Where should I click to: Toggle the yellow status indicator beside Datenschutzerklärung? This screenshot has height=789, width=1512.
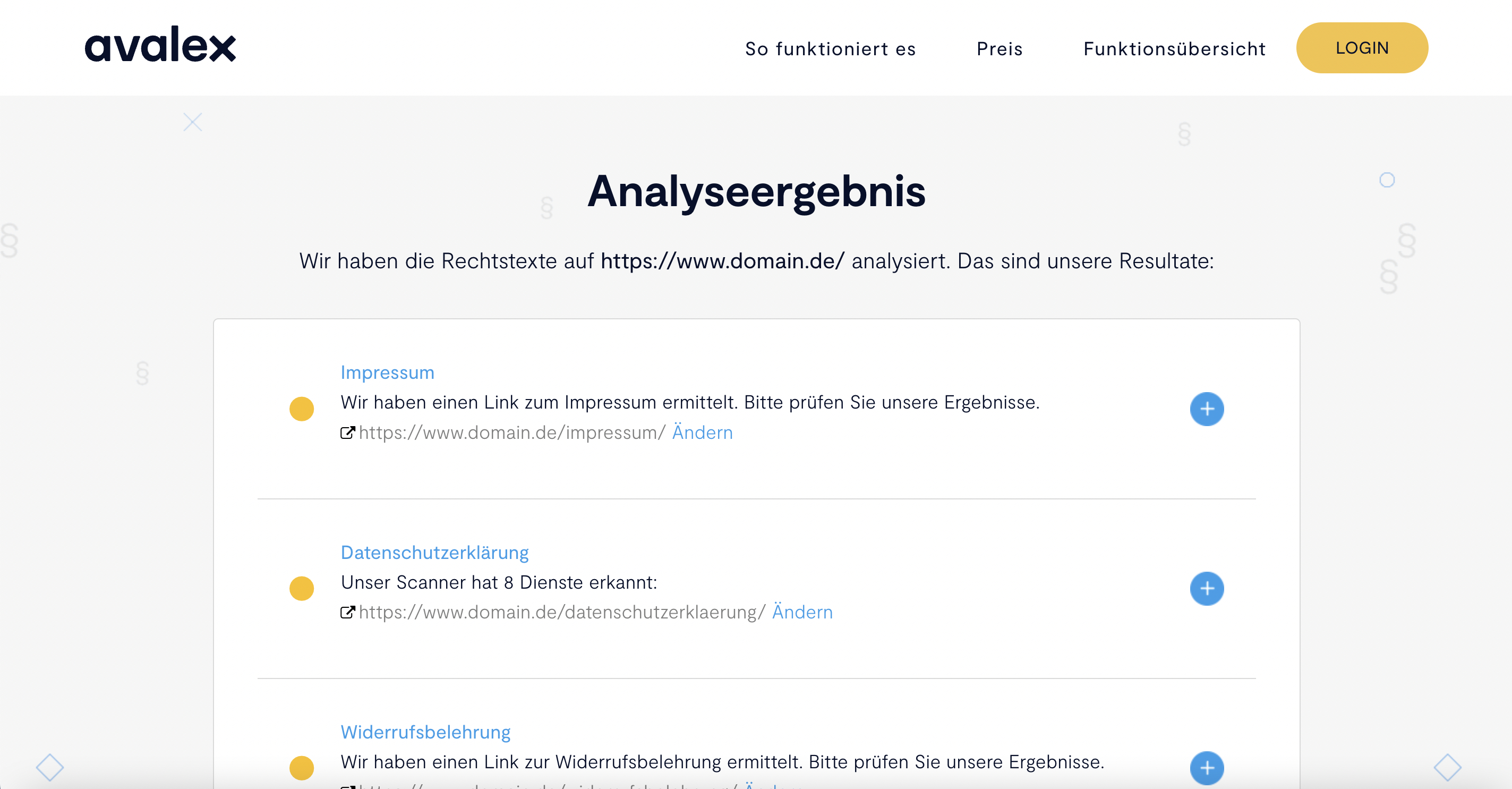click(302, 588)
